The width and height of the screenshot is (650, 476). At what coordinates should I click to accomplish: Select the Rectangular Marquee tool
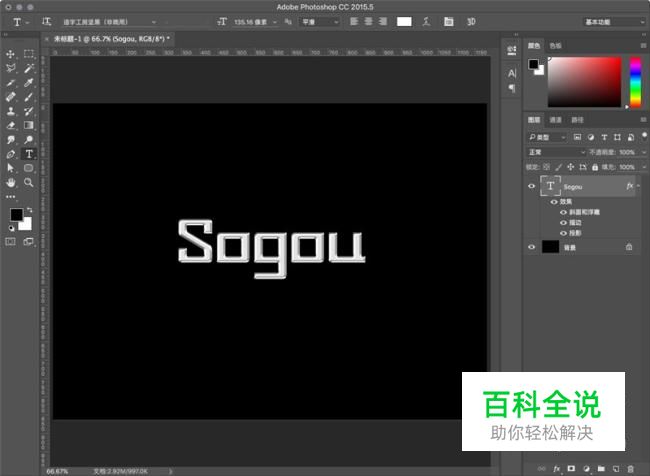29,54
